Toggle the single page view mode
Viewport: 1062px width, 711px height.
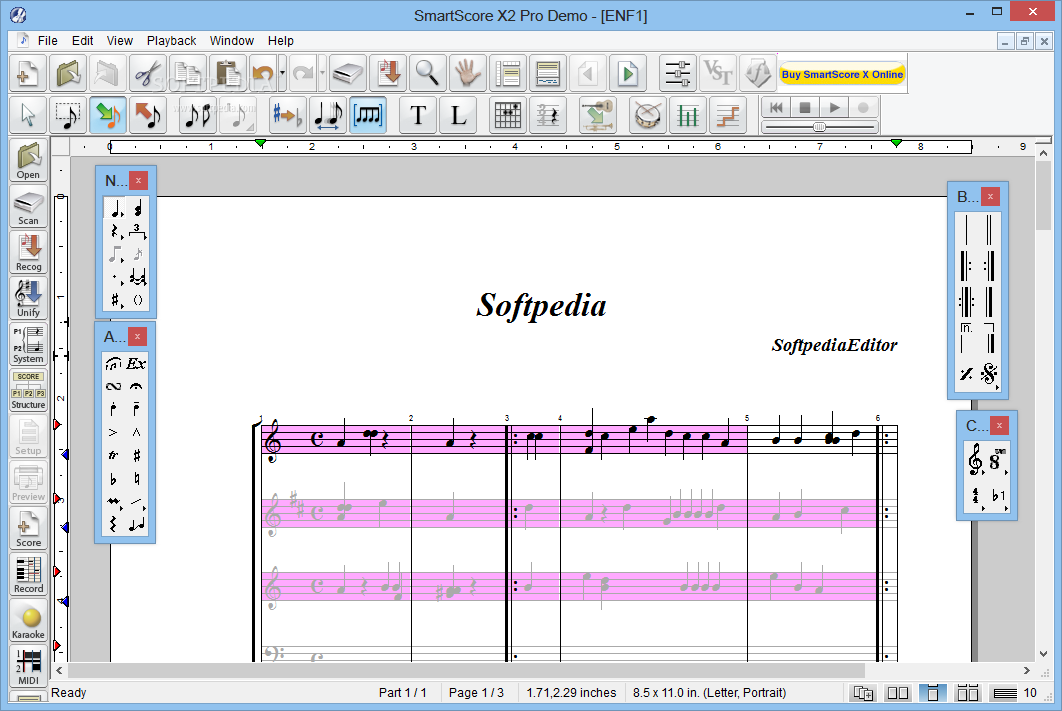[x=933, y=693]
